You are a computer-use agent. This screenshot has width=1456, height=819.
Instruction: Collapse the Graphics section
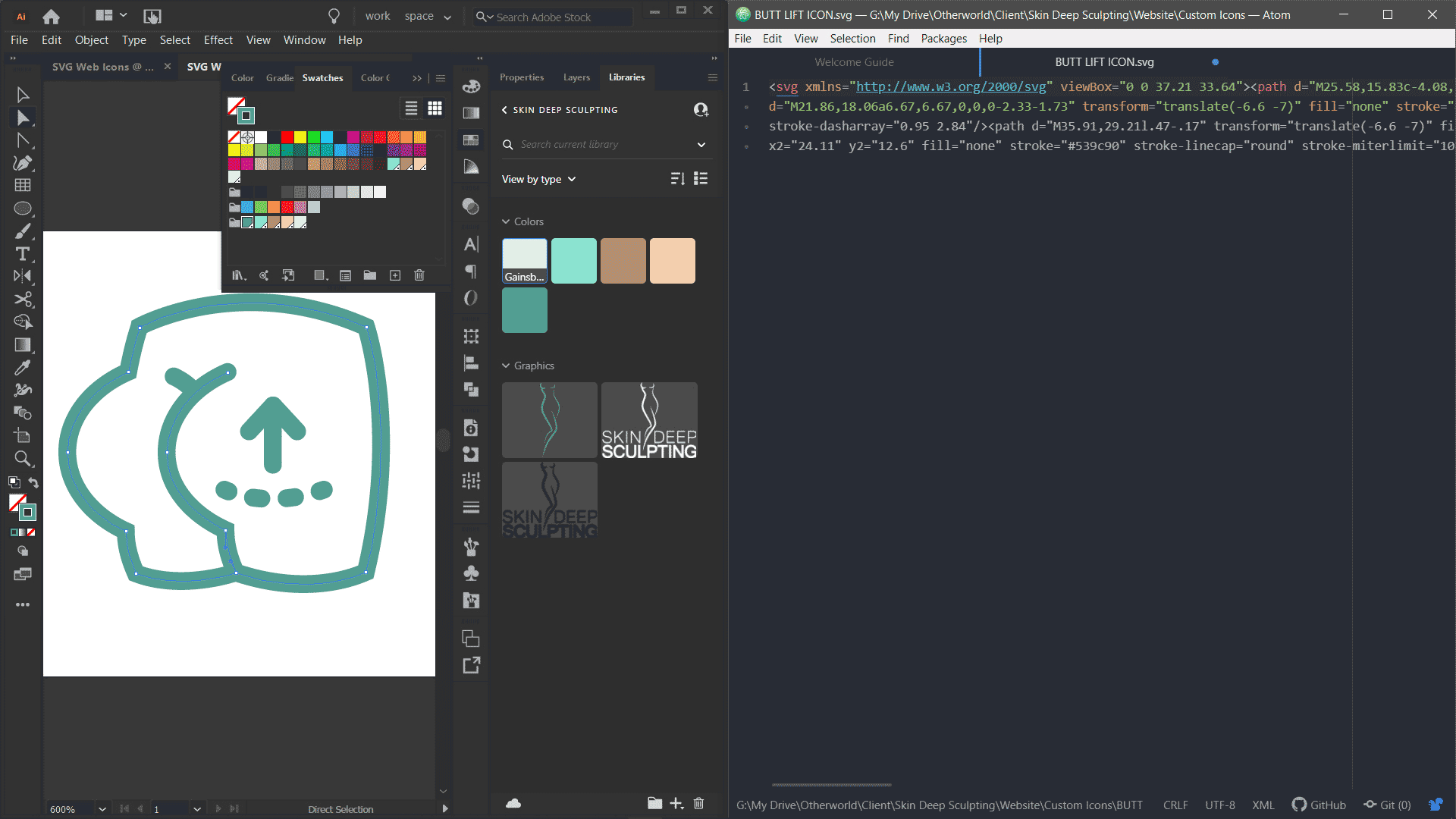pos(506,366)
